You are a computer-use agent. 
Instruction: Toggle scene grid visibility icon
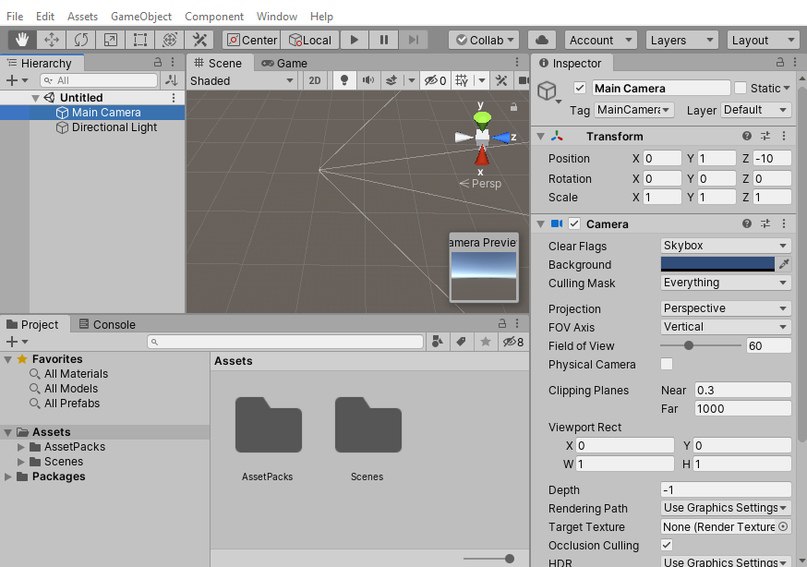pyautogui.click(x=462, y=80)
